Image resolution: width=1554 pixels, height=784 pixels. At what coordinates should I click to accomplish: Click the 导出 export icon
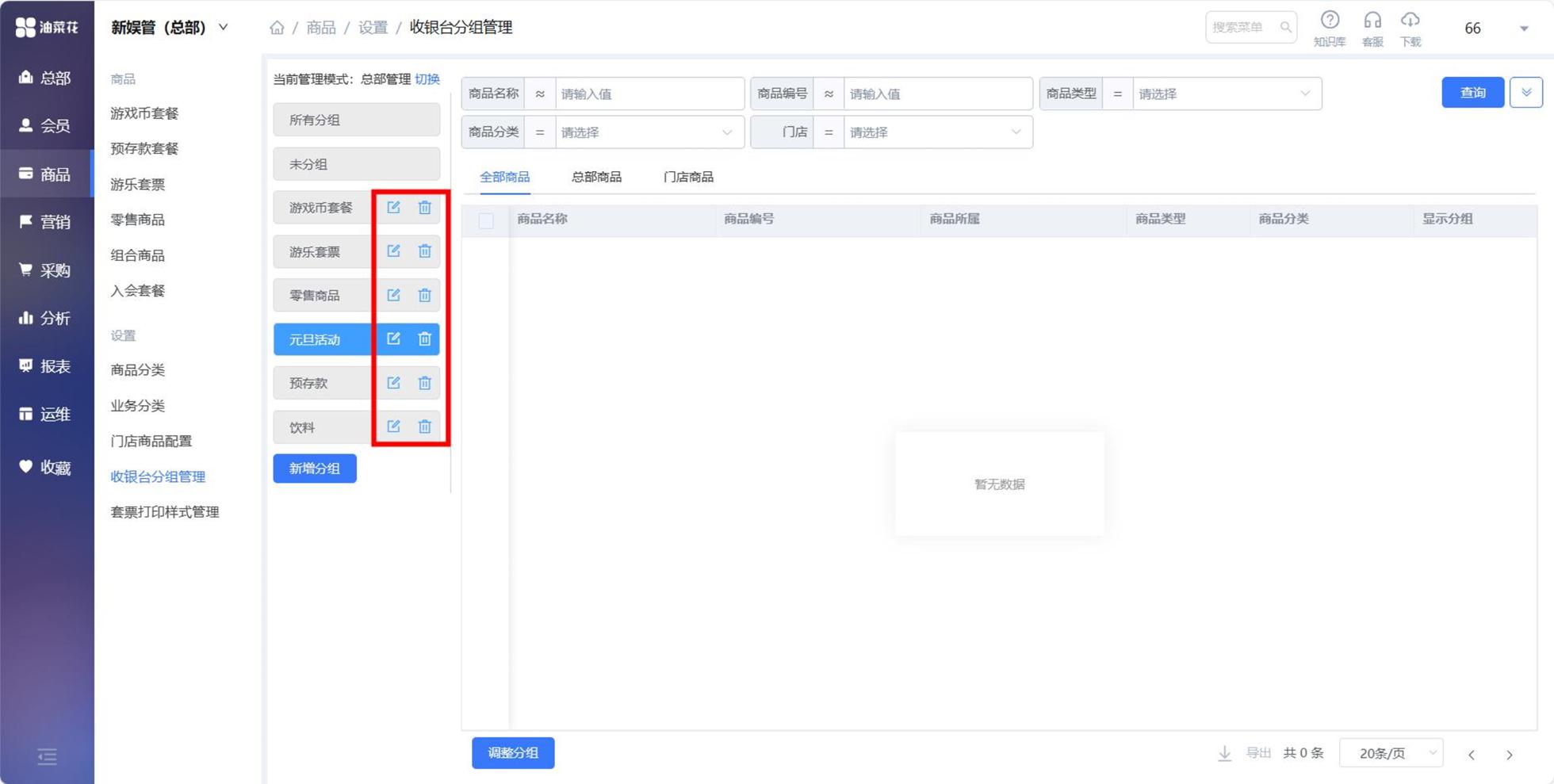1225,753
